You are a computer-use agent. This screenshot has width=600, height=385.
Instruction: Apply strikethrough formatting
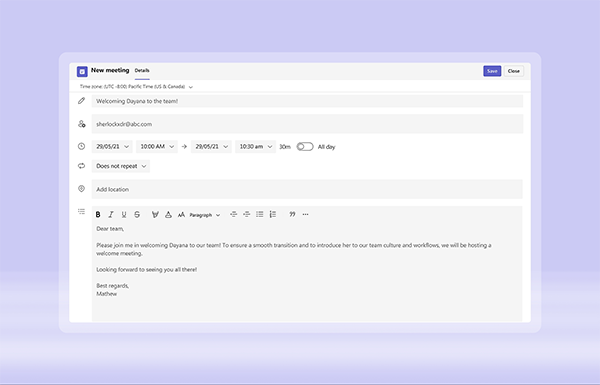137,215
